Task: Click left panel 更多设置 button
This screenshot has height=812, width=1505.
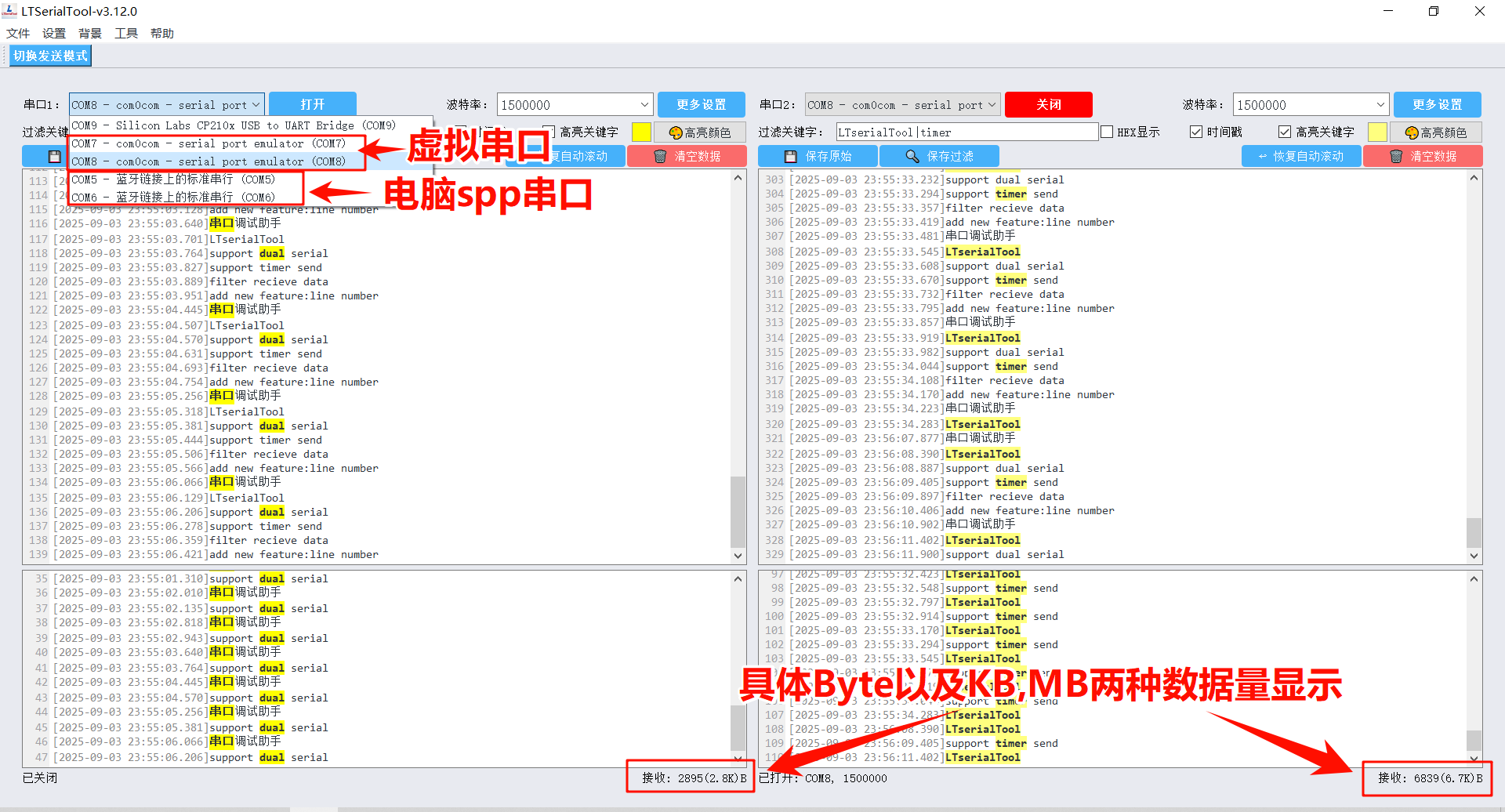Action: point(701,104)
